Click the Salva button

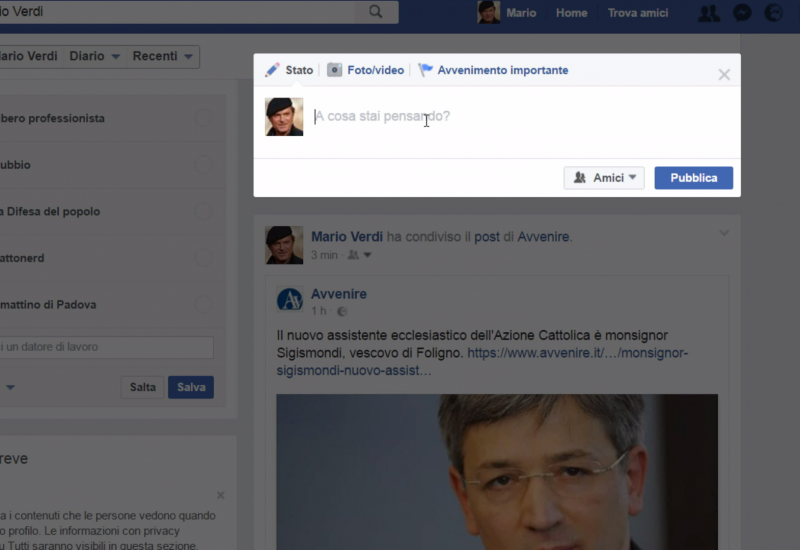pyautogui.click(x=191, y=387)
